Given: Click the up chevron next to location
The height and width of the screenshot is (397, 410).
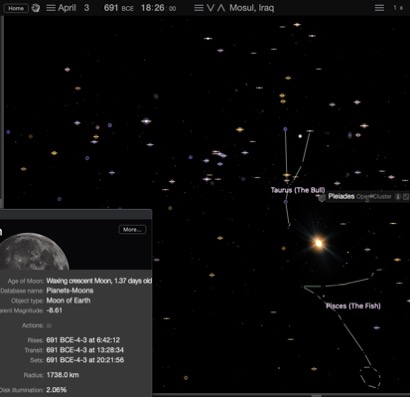Looking at the screenshot, I should 221,8.
